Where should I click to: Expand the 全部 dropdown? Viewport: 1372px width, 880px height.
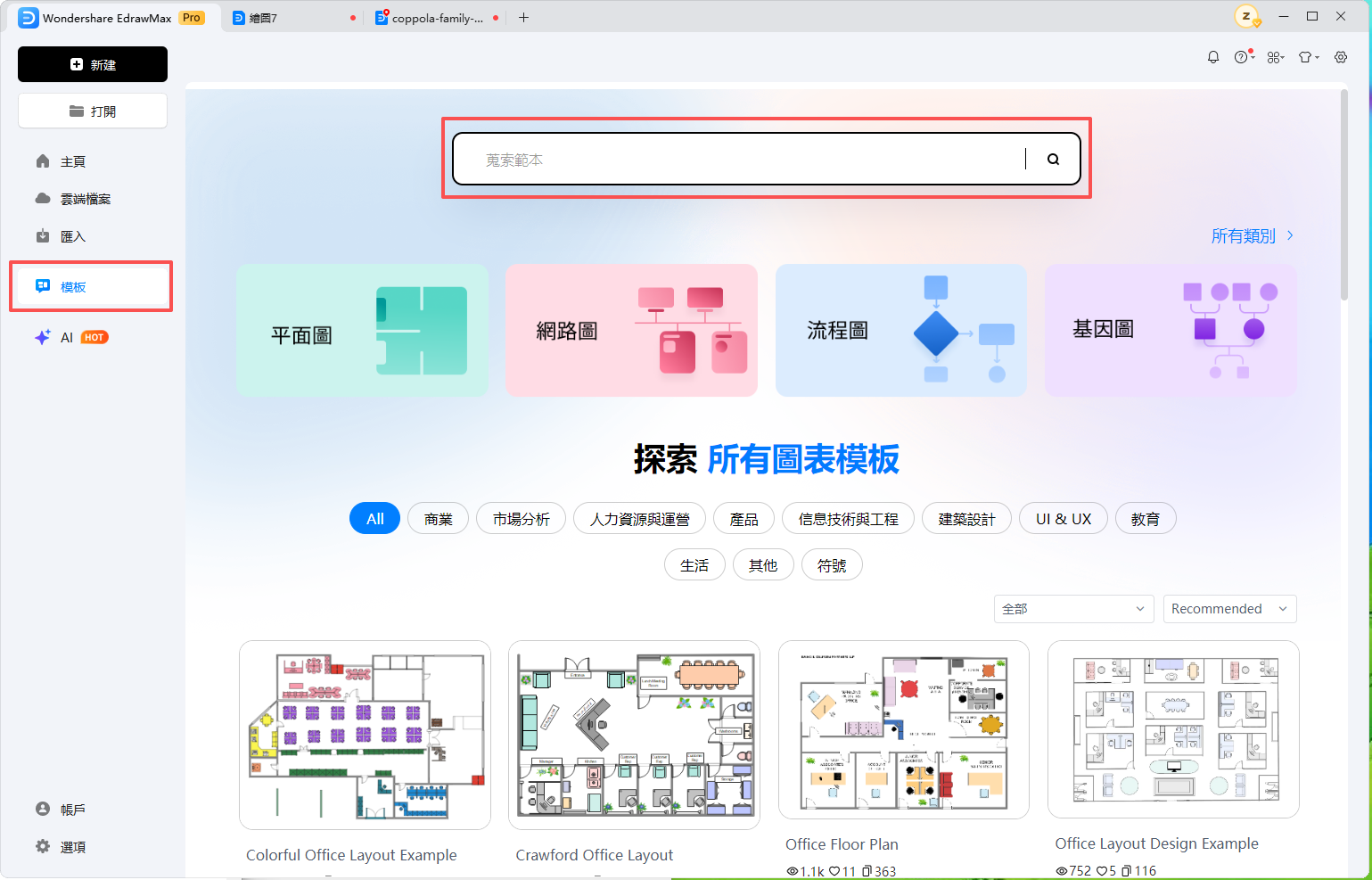[1073, 609]
